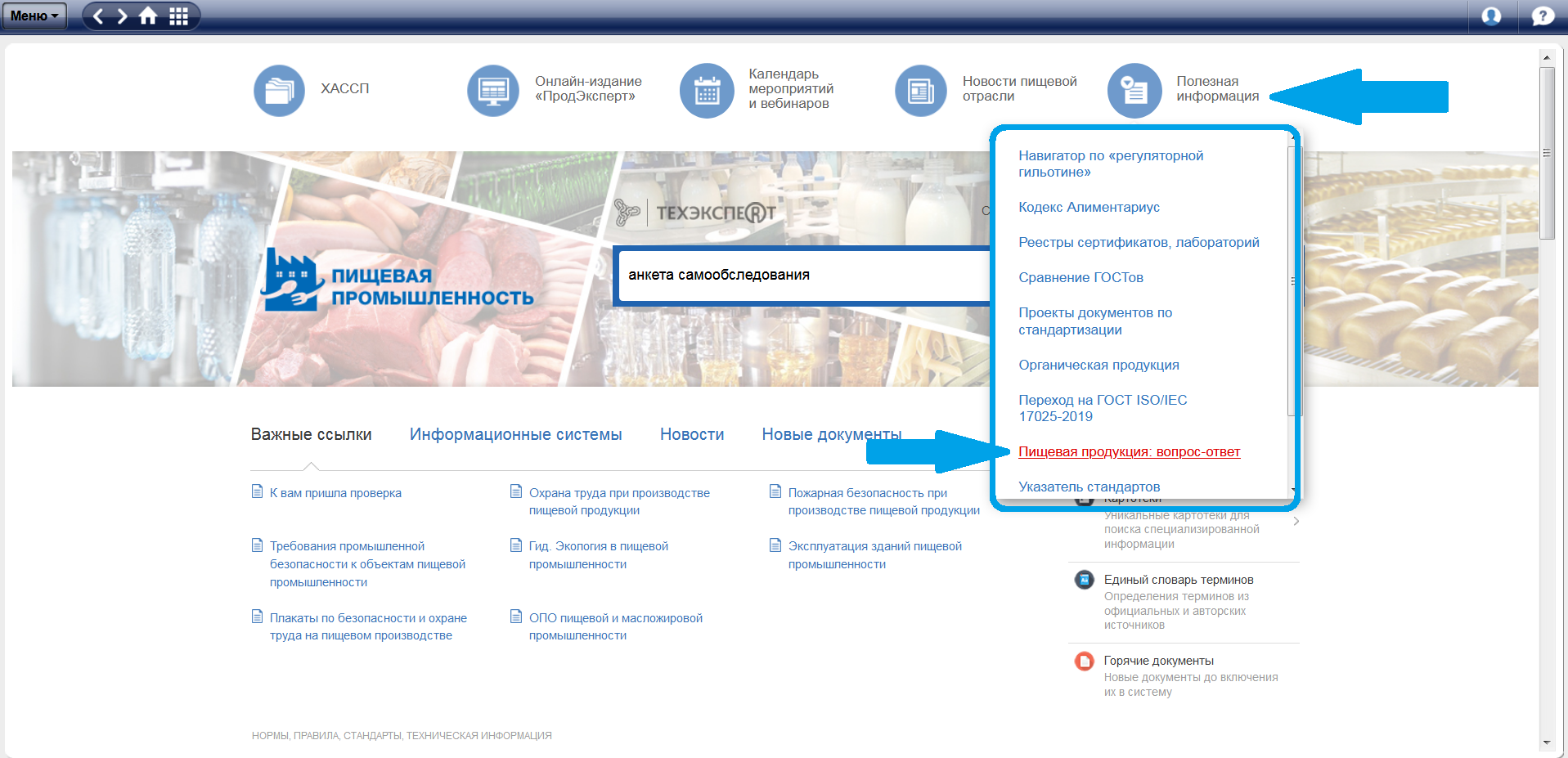Click the ХАССП folder icon

[x=279, y=90]
